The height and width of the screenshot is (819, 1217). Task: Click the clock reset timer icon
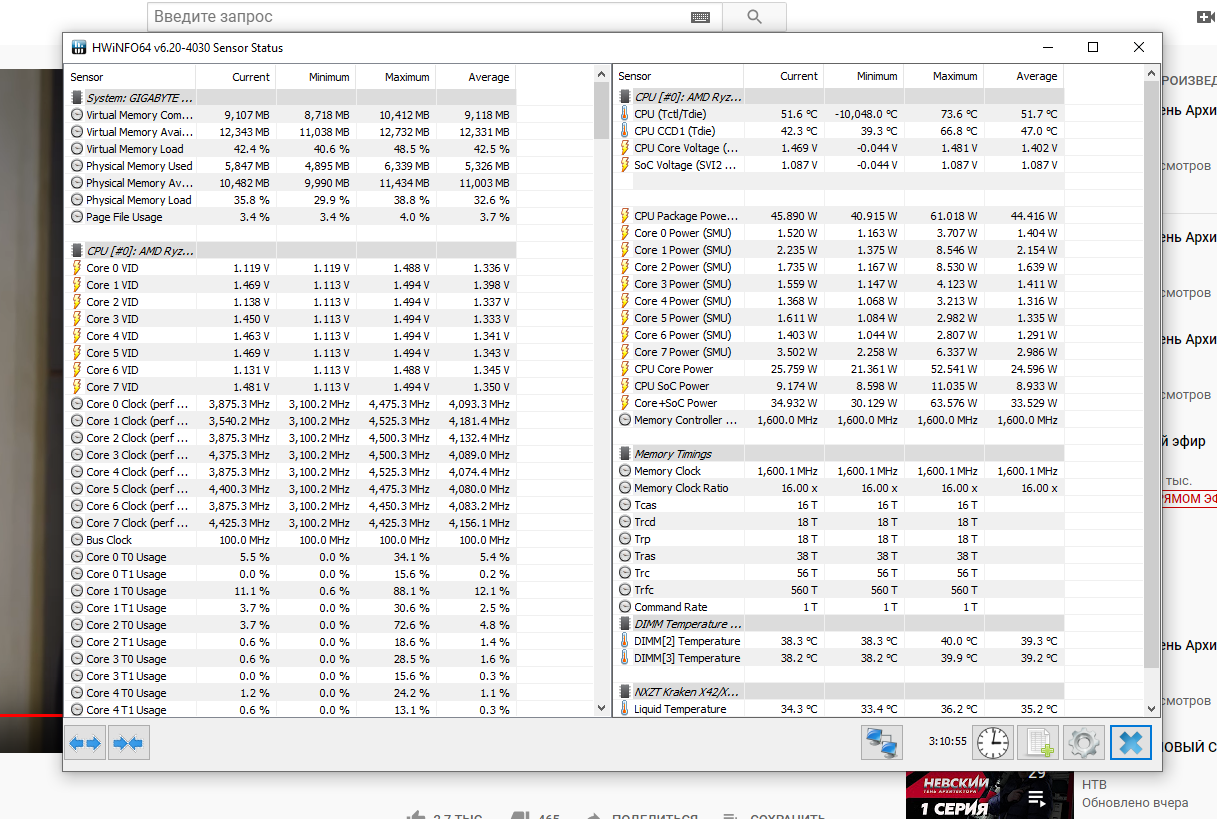[993, 743]
